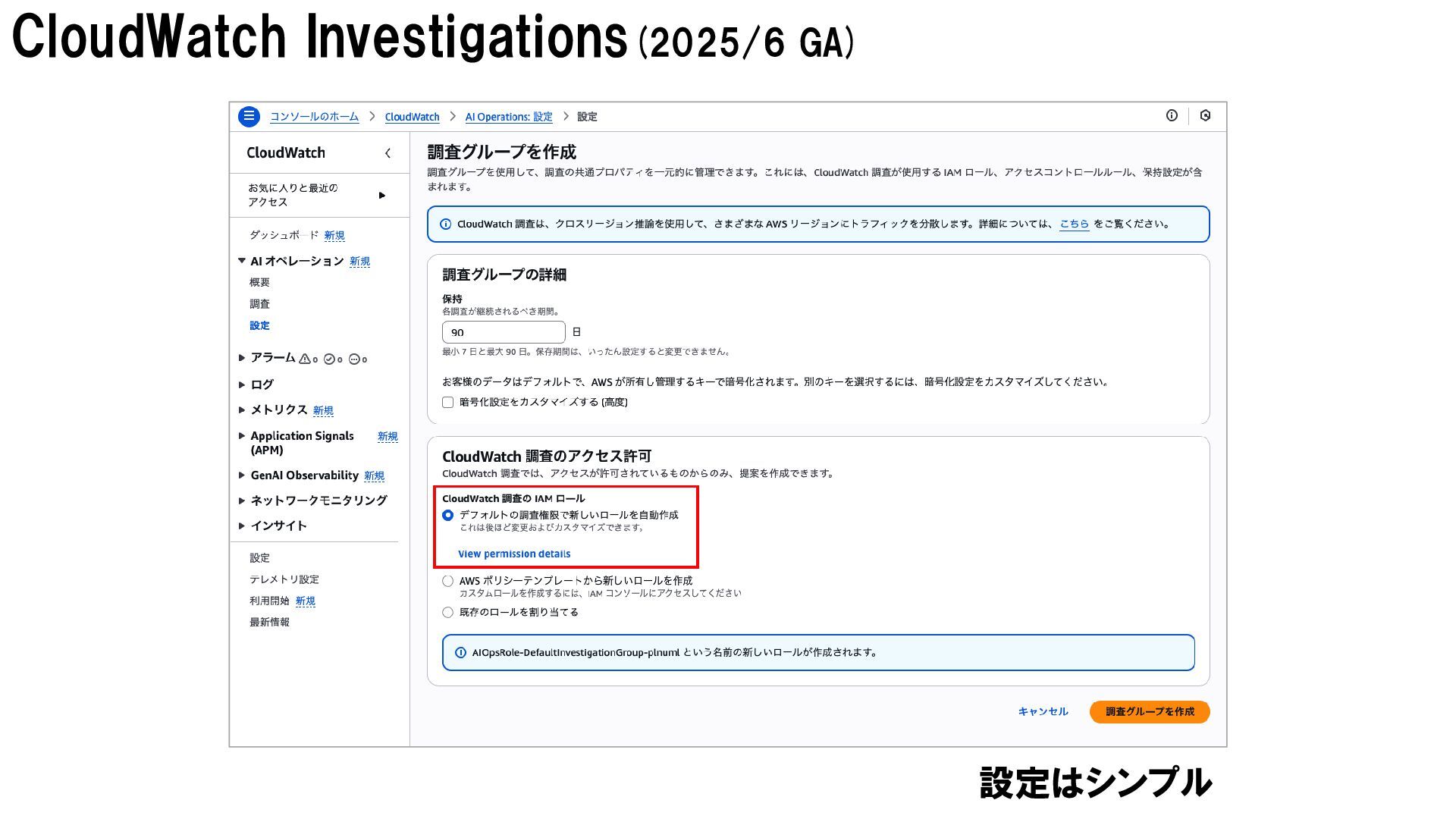The height and width of the screenshot is (819, 1456).
Task: Expand お気に入りと最近のアクセス arrow
Action: click(381, 195)
